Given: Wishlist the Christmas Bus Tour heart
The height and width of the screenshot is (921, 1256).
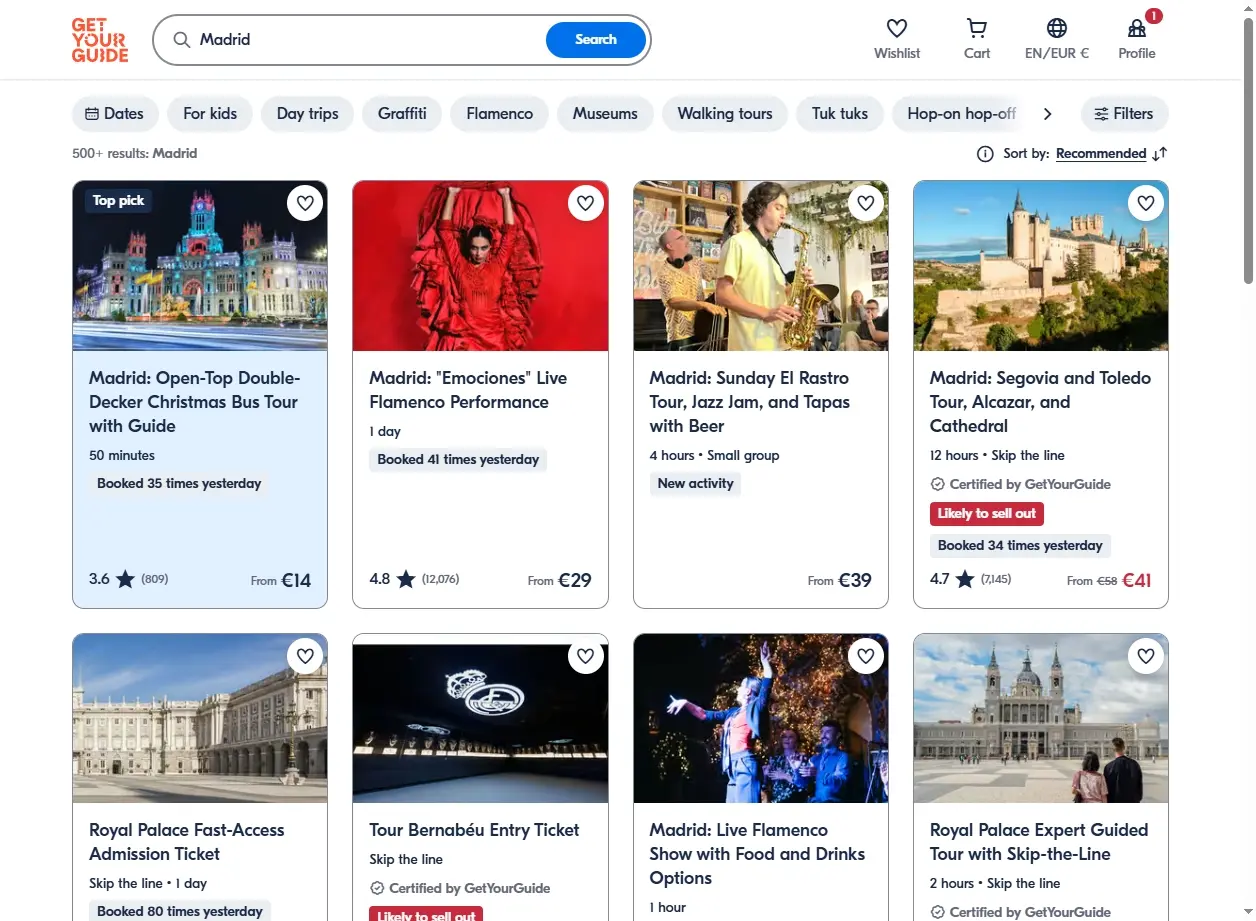Looking at the screenshot, I should [x=305, y=203].
